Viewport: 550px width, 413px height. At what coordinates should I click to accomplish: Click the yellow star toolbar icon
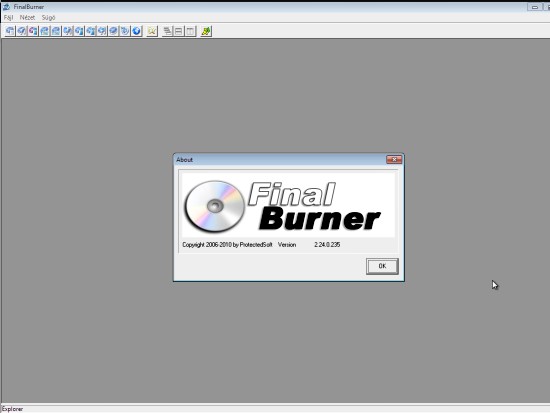point(152,31)
